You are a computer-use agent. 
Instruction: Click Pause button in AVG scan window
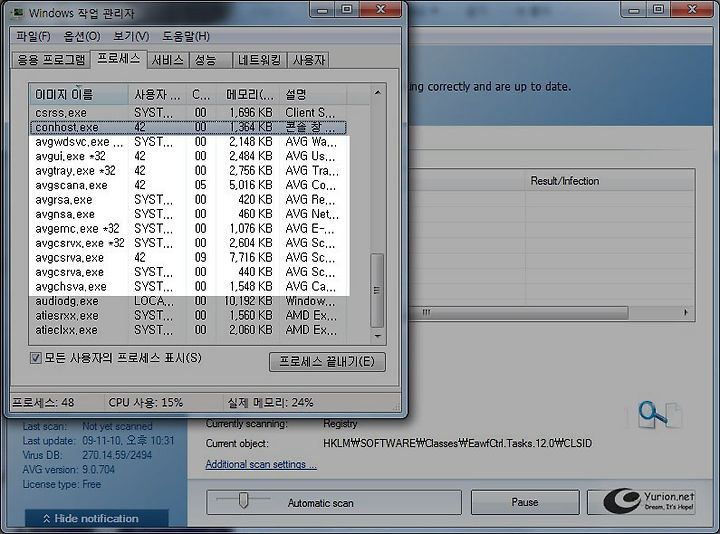tap(525, 502)
